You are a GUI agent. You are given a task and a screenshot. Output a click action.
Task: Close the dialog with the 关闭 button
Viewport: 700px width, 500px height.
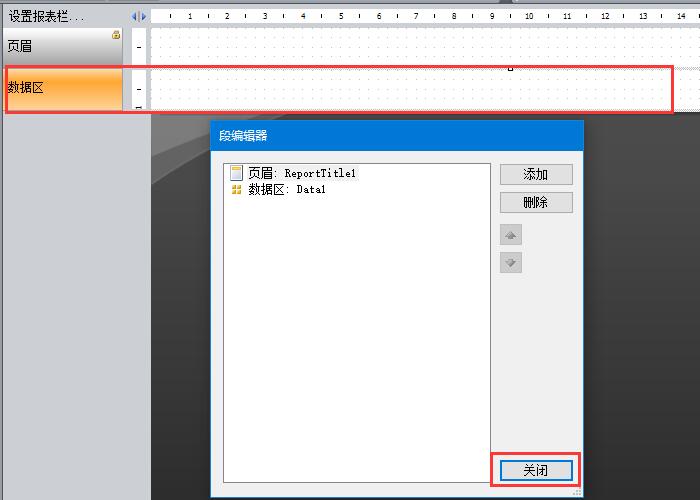536,470
